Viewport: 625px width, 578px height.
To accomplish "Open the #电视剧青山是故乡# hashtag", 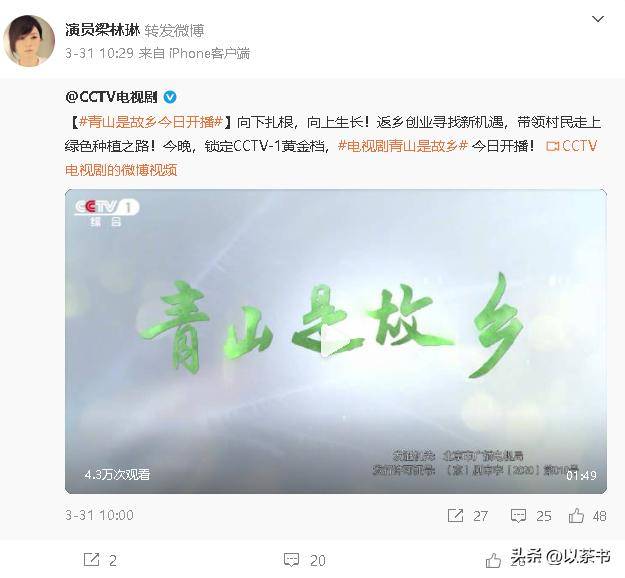I will [403, 145].
